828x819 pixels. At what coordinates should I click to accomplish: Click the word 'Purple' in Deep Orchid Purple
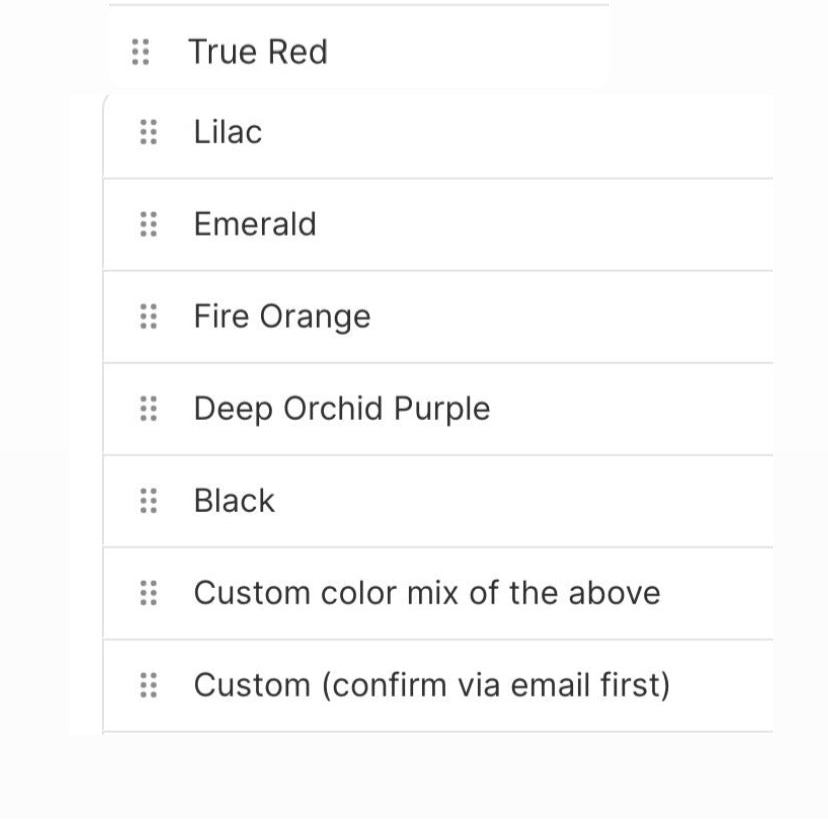[443, 409]
